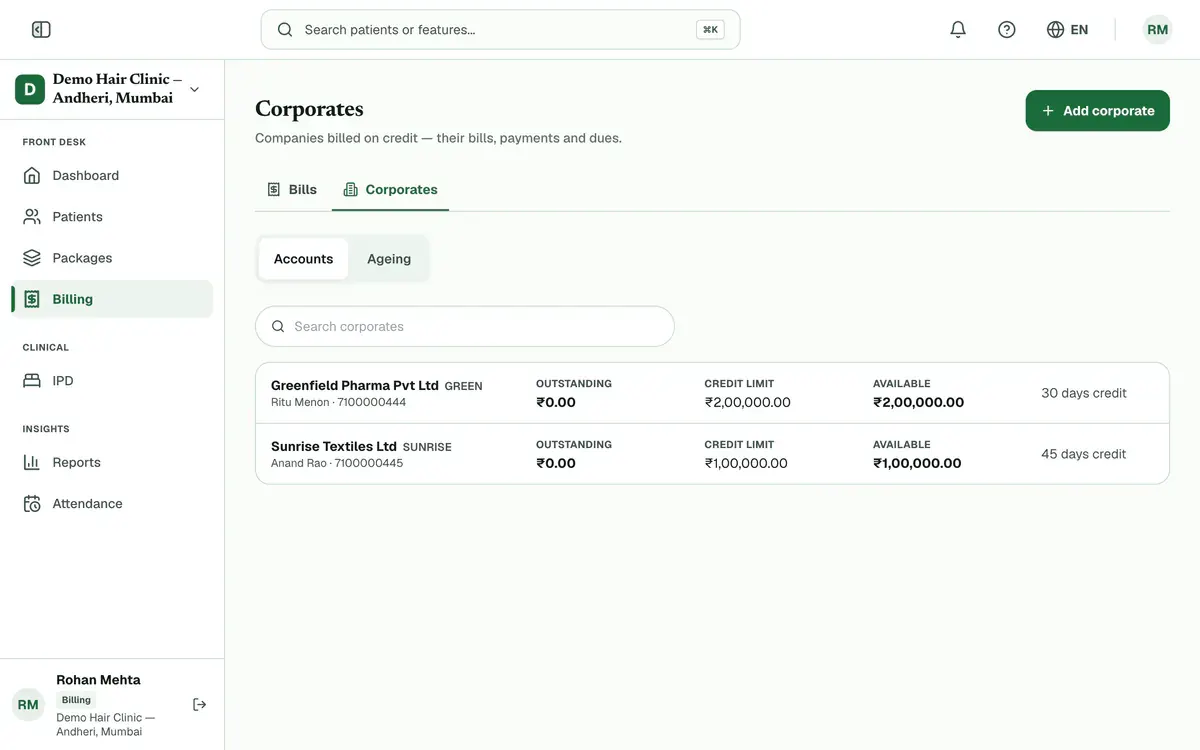This screenshot has height=750, width=1200.
Task: Click available ₹2,00,000.00 amount
Action: click(x=918, y=402)
